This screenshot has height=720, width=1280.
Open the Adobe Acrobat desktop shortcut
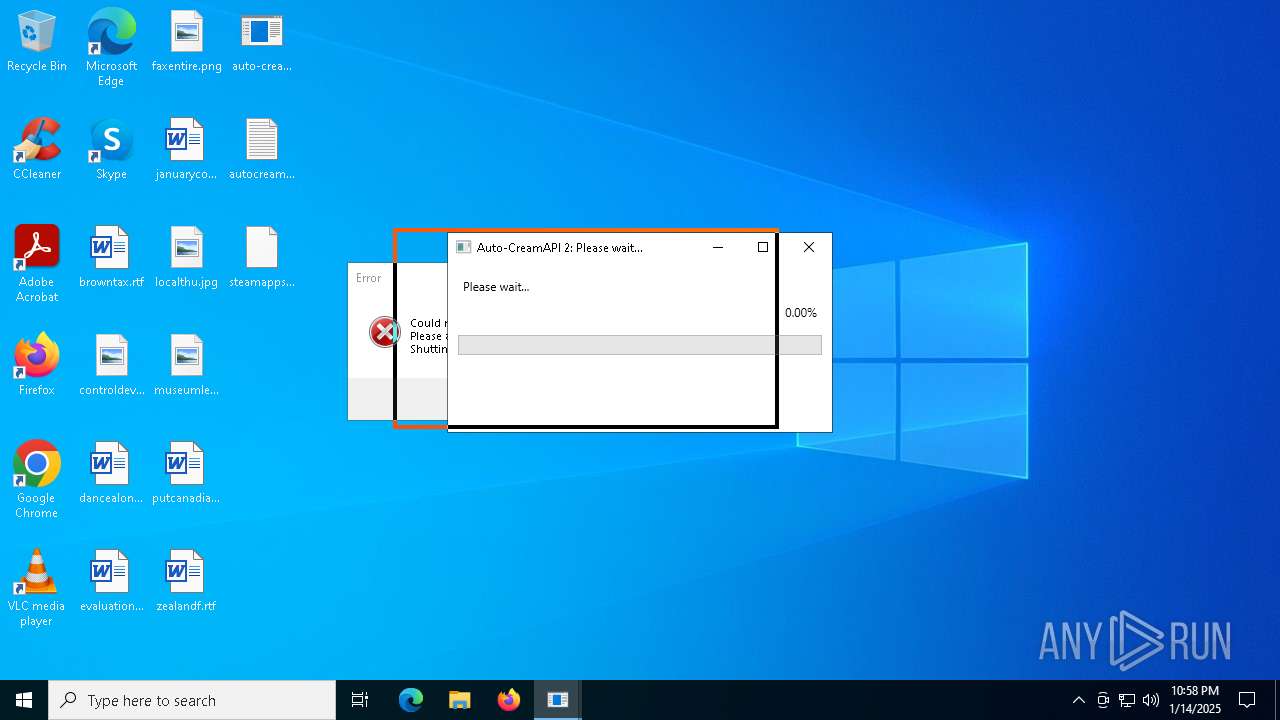37,264
